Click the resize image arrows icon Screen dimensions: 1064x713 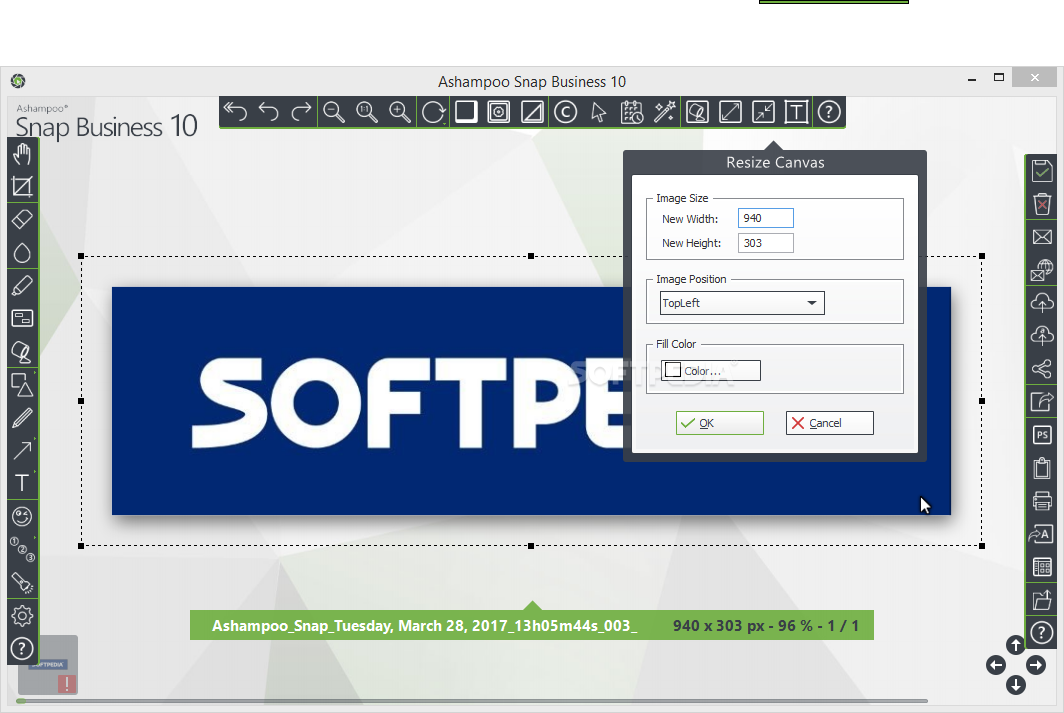coord(730,111)
